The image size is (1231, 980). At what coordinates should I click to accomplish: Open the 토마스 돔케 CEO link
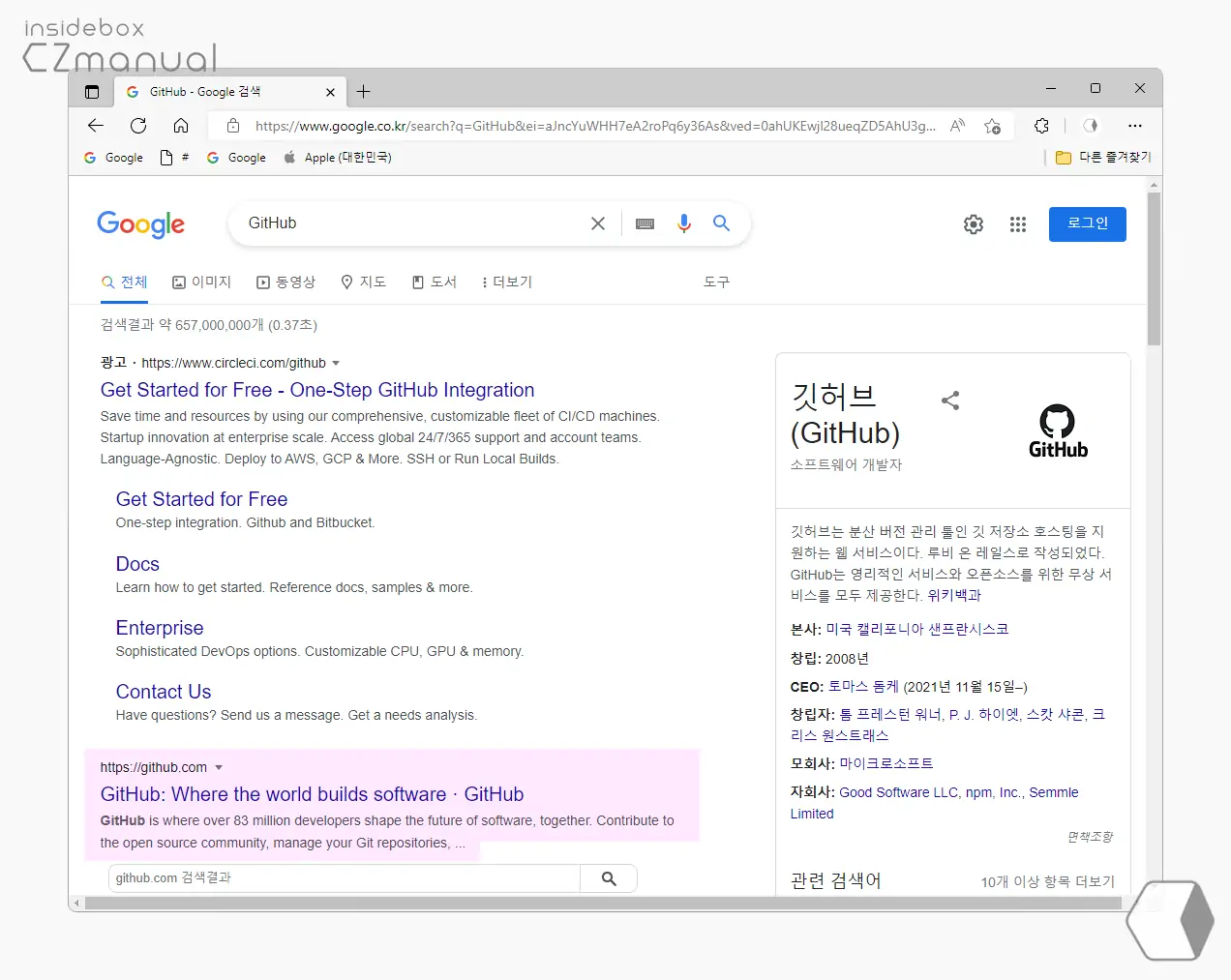point(863,687)
